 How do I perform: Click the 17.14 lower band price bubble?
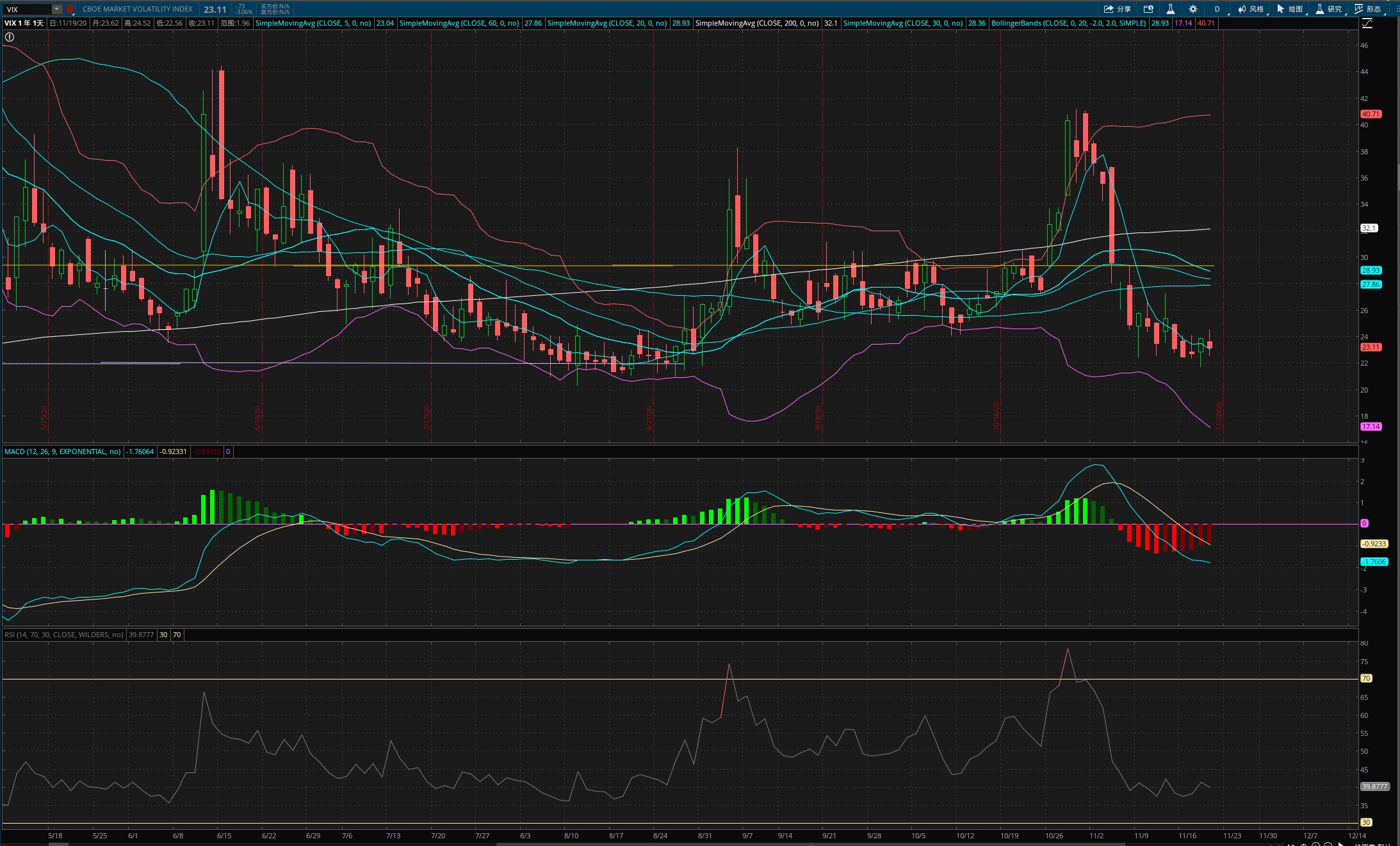pyautogui.click(x=1371, y=427)
